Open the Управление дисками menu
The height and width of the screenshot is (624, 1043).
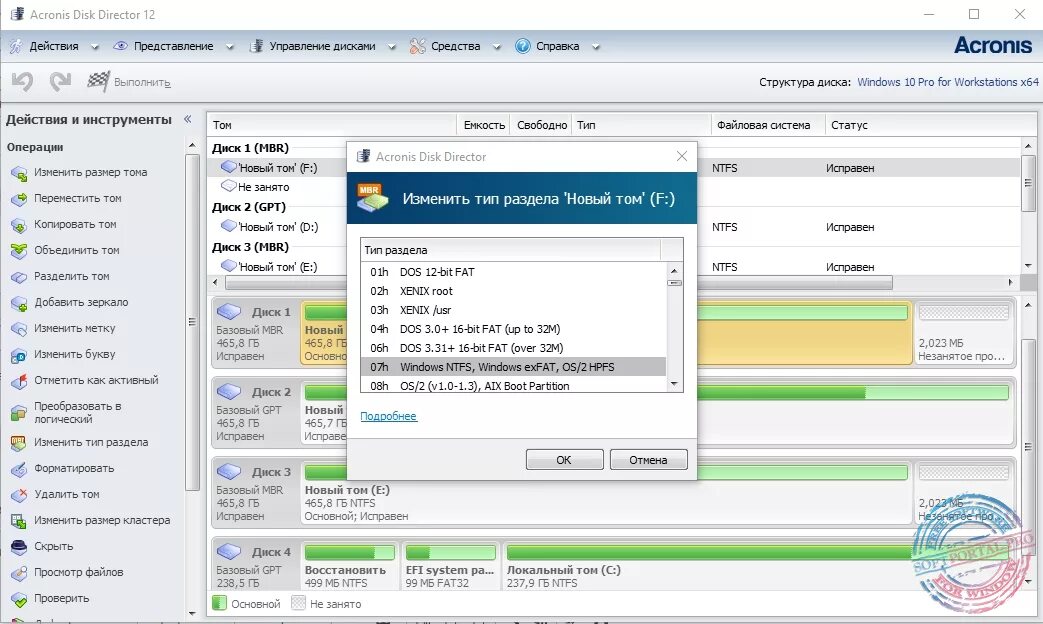[x=322, y=47]
